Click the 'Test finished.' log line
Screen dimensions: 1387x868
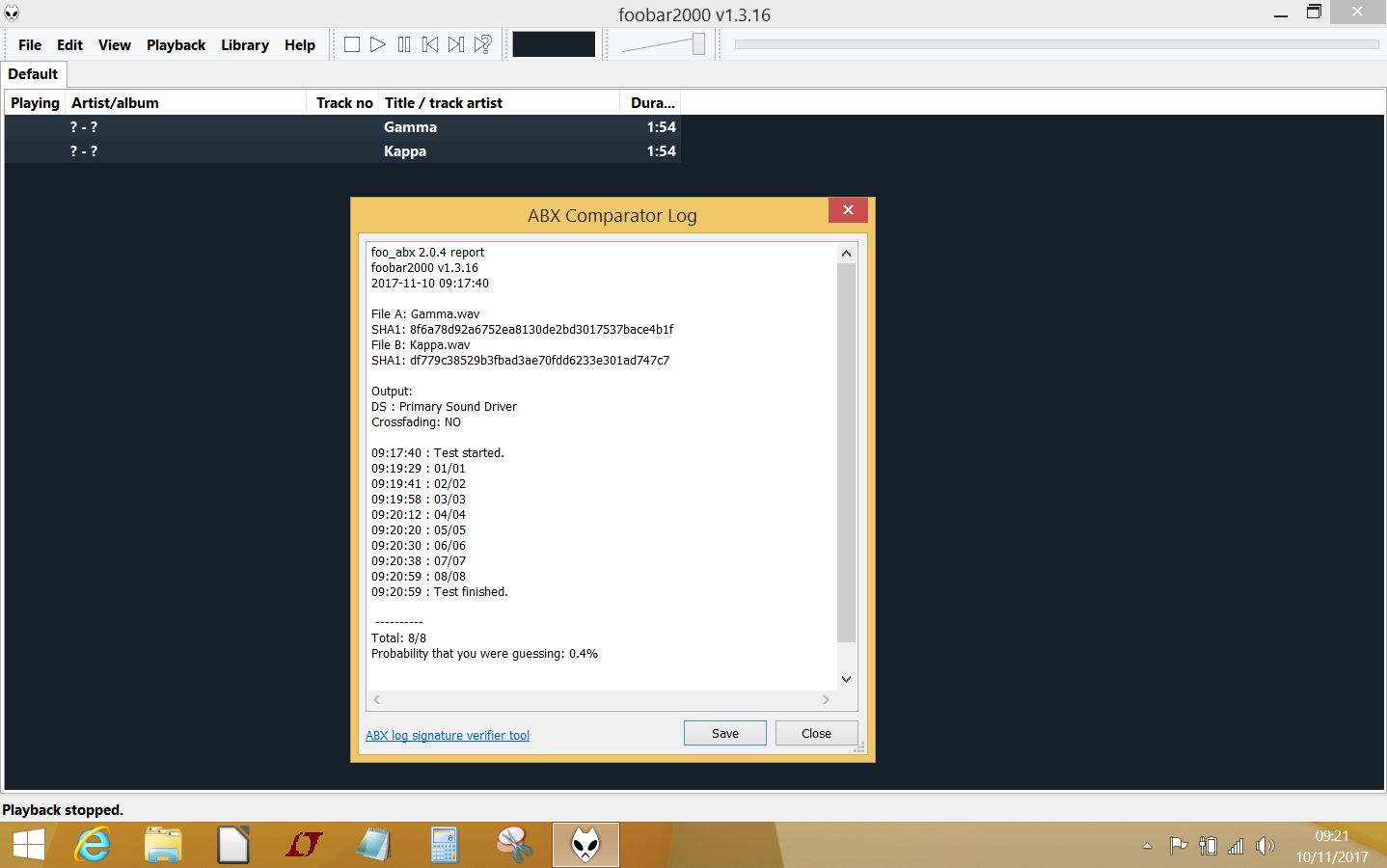[x=440, y=591]
